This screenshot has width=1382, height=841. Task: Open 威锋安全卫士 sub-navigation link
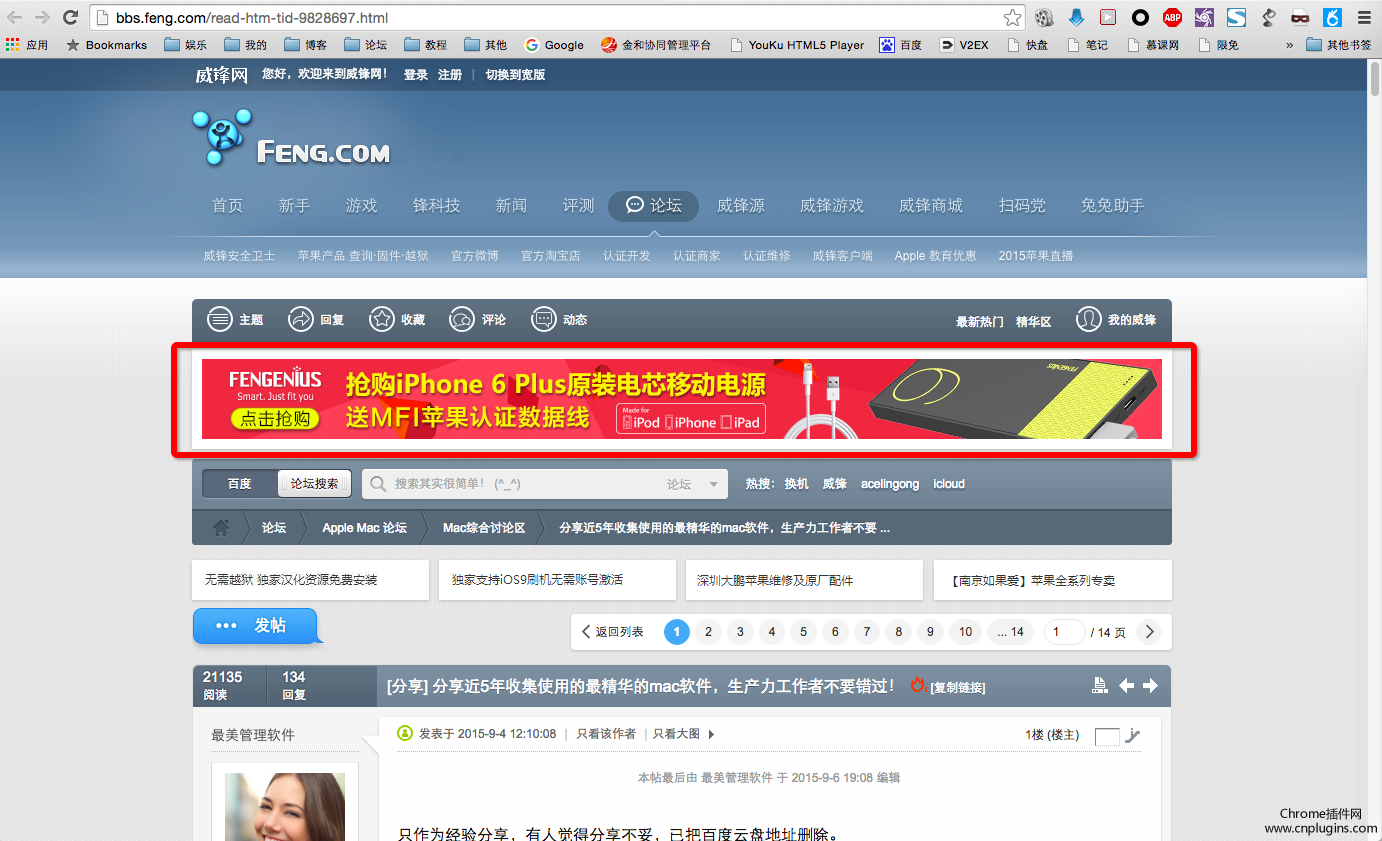click(x=239, y=256)
